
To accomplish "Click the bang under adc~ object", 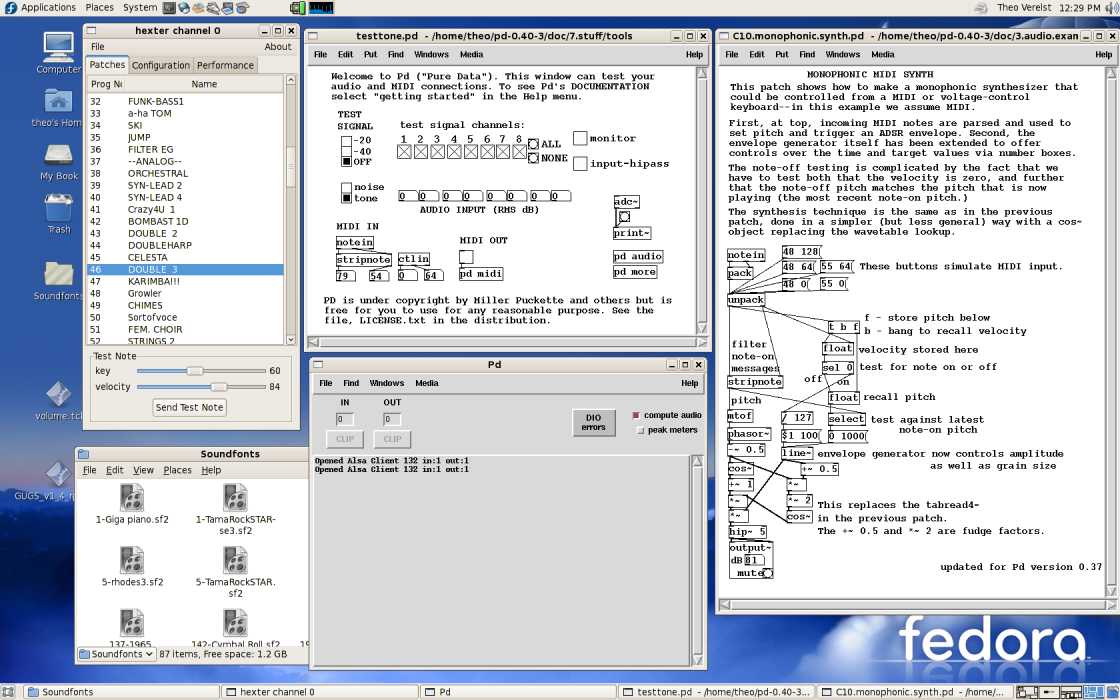I will point(624,216).
